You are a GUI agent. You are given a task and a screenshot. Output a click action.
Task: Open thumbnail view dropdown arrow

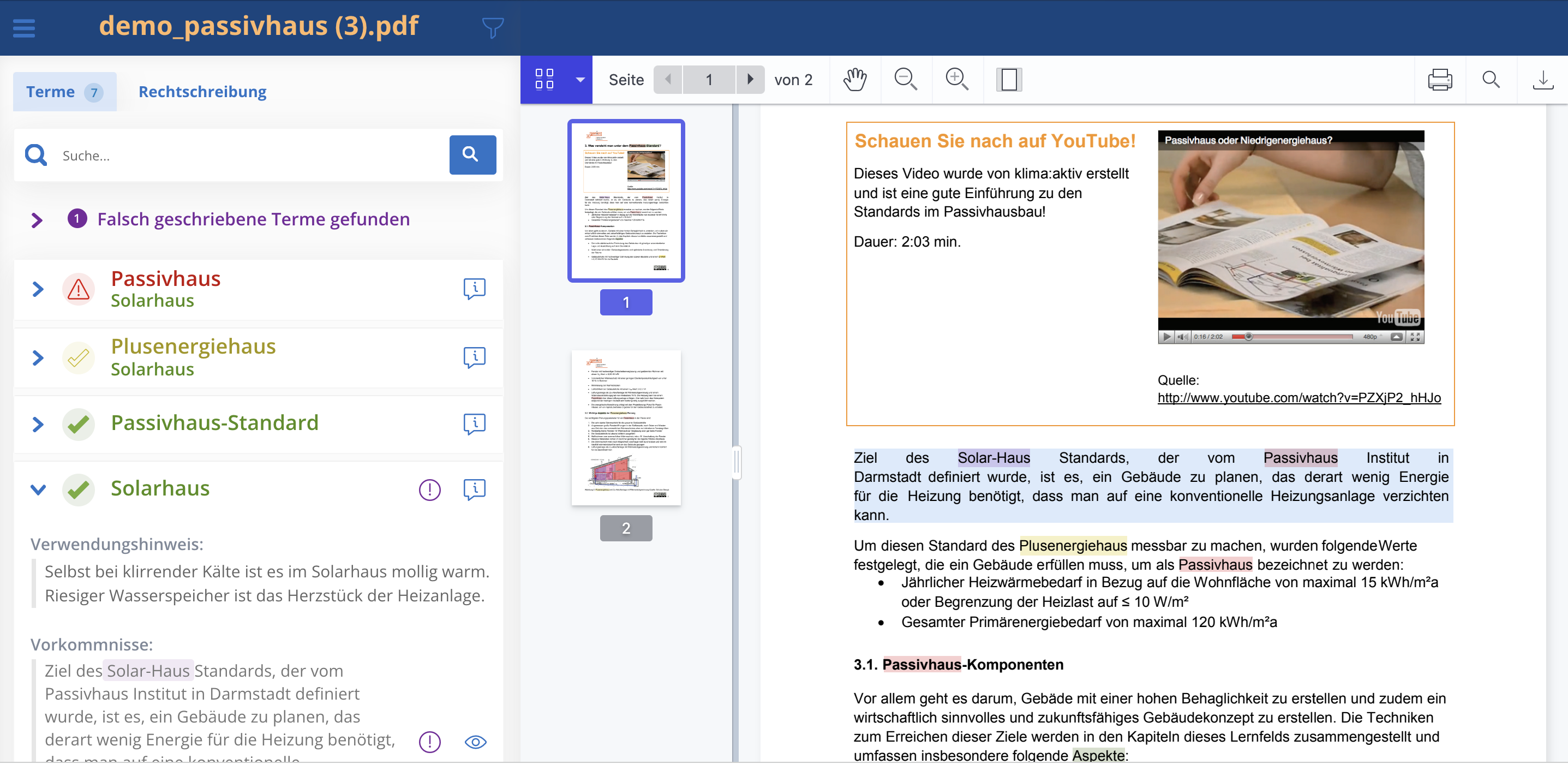click(579, 80)
